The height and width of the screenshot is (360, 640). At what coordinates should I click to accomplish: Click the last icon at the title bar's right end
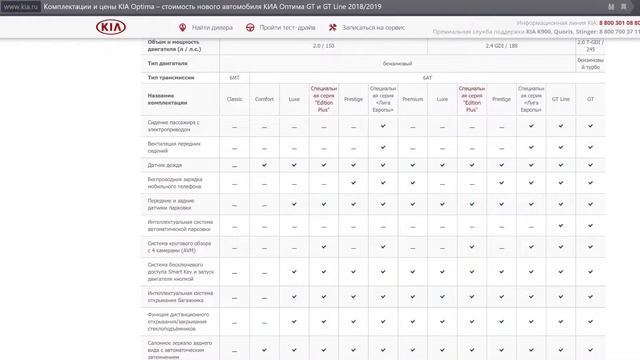coord(624,7)
